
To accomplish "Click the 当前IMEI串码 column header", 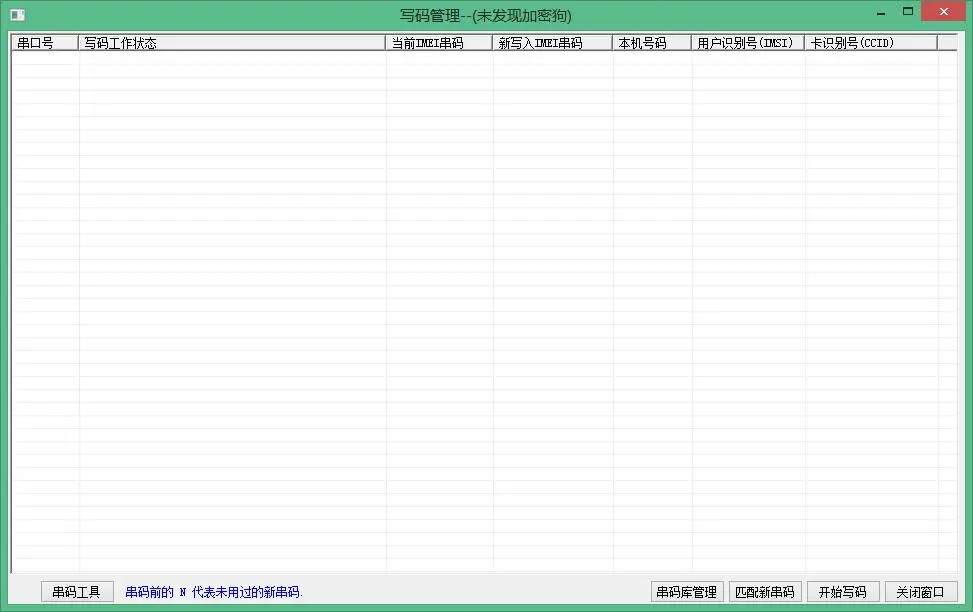I will point(439,43).
